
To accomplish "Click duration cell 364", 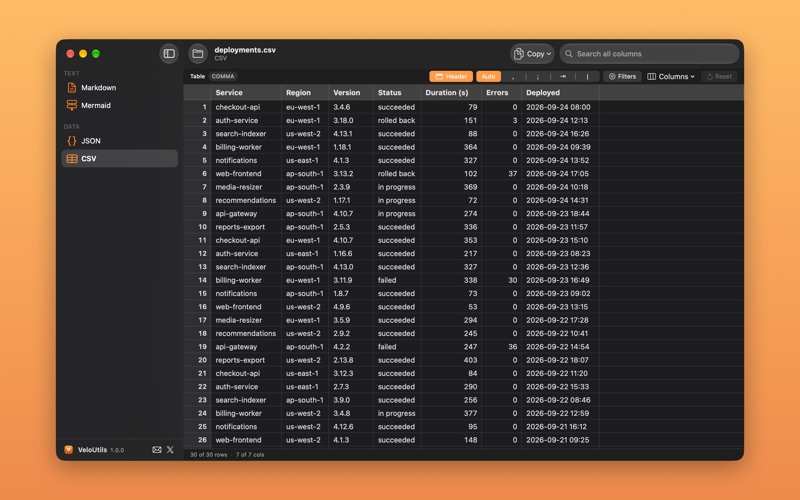I will click(x=451, y=147).
